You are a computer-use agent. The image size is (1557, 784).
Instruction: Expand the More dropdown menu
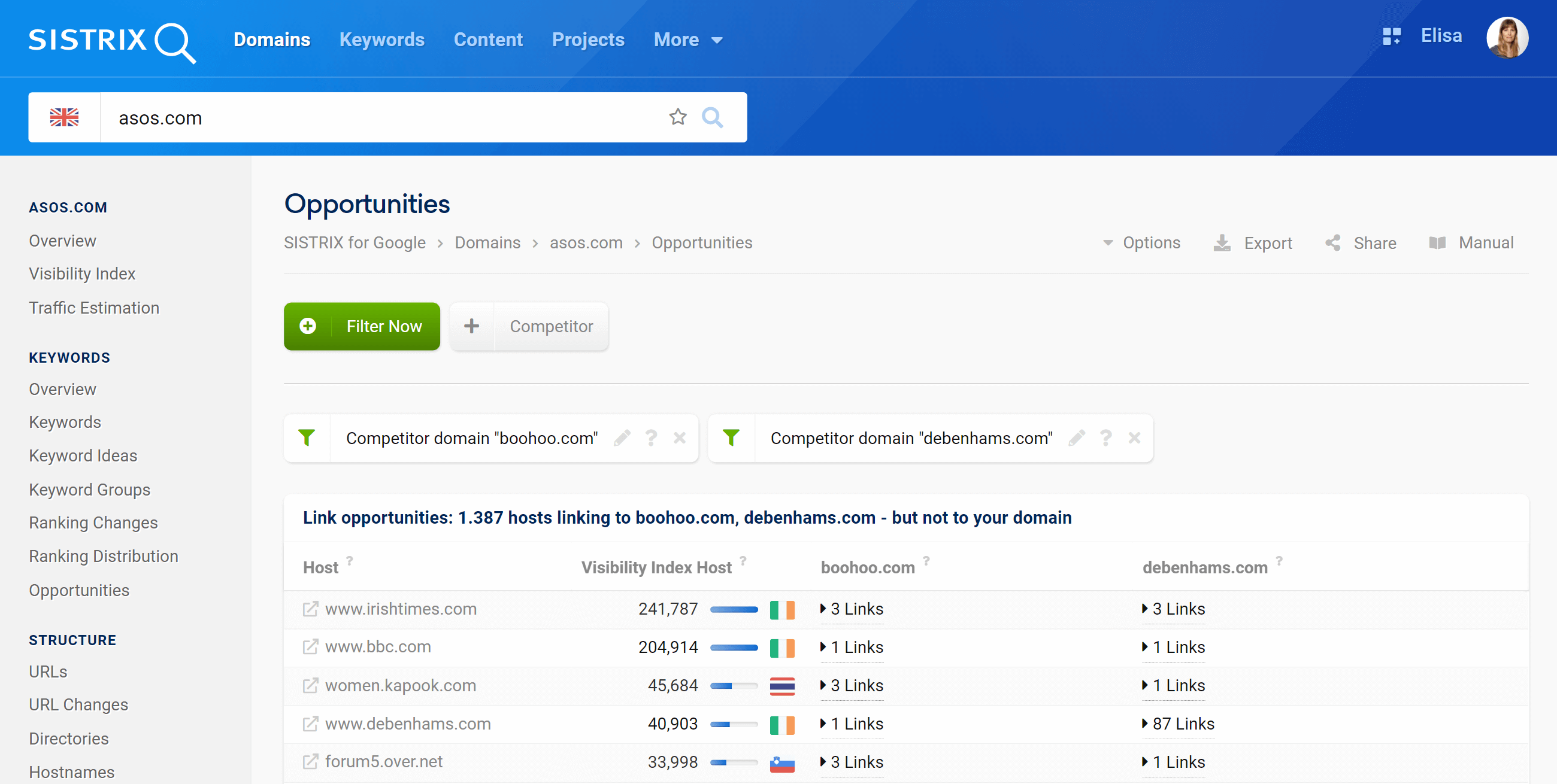[688, 40]
